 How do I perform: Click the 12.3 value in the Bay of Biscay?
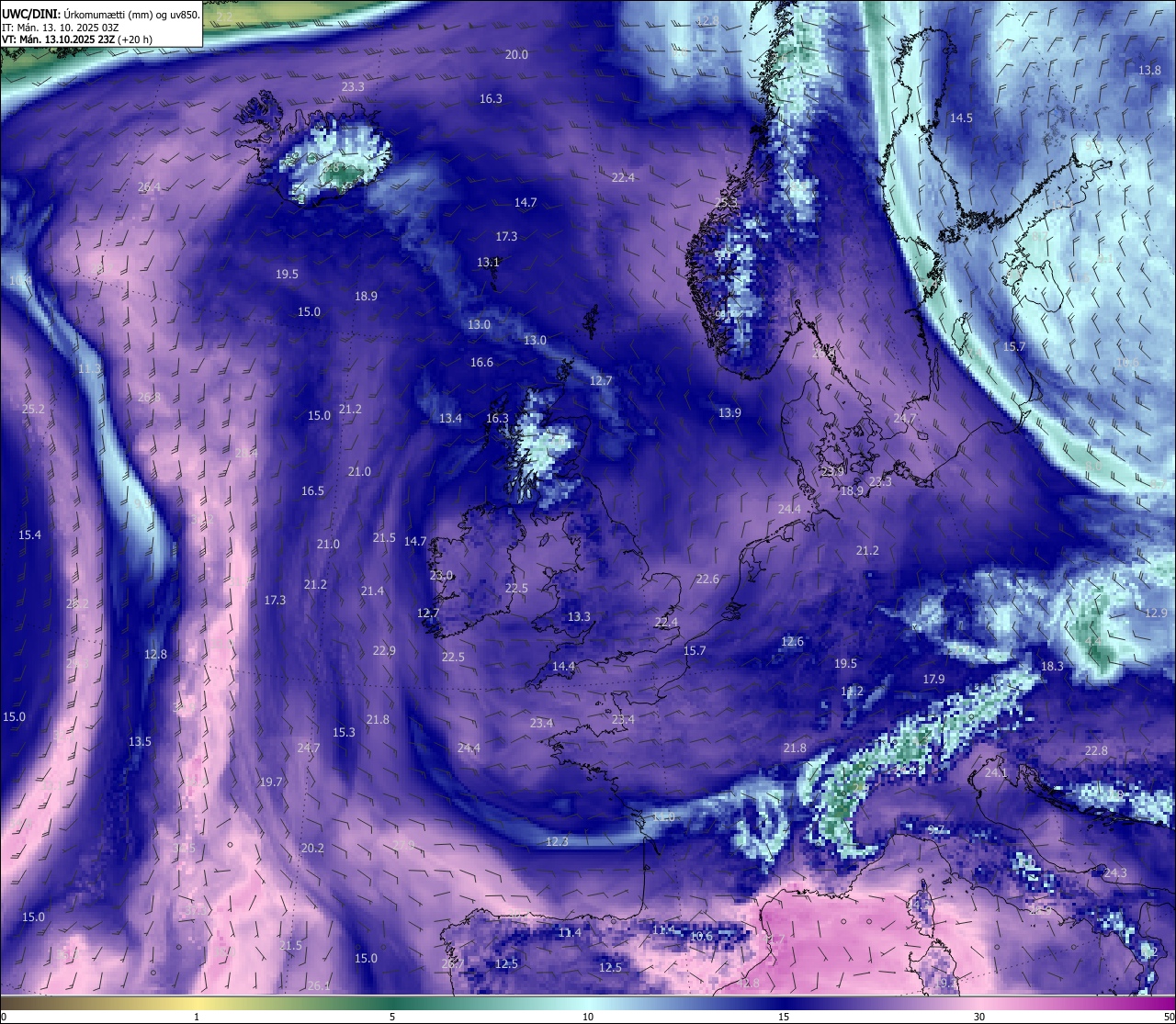557,841
